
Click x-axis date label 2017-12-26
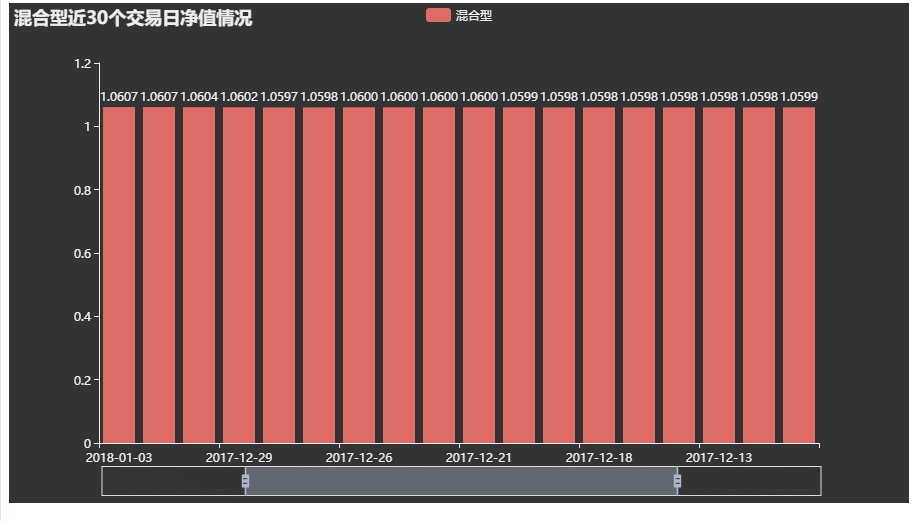[359, 458]
